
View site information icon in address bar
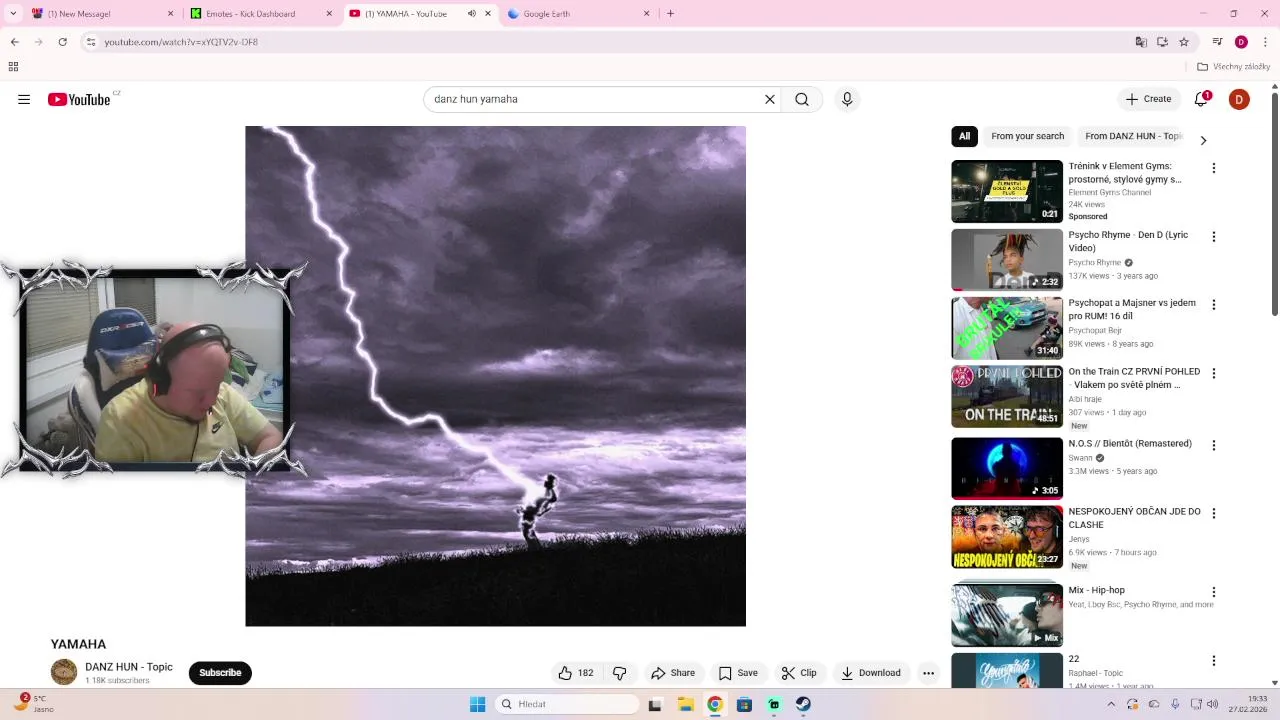point(90,42)
